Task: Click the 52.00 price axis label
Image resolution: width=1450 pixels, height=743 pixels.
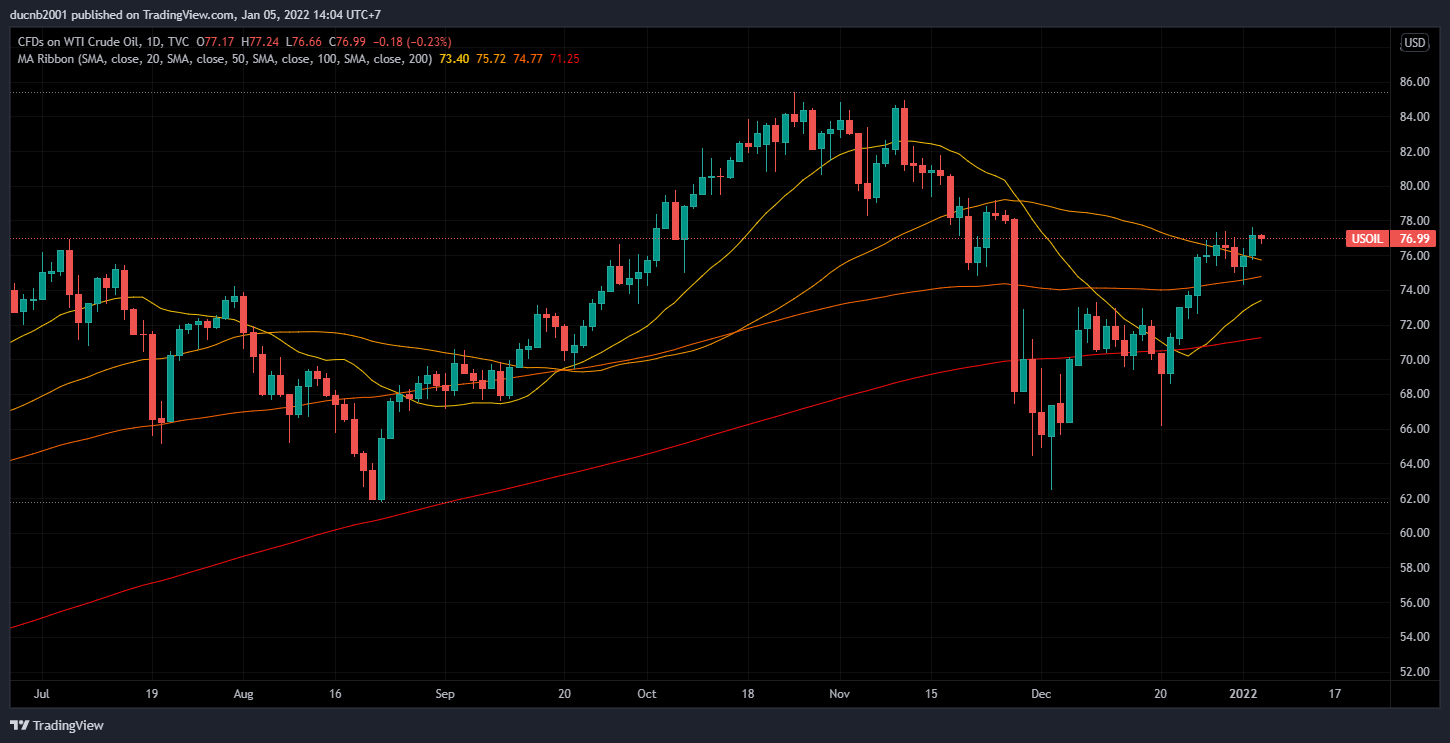Action: [1413, 672]
